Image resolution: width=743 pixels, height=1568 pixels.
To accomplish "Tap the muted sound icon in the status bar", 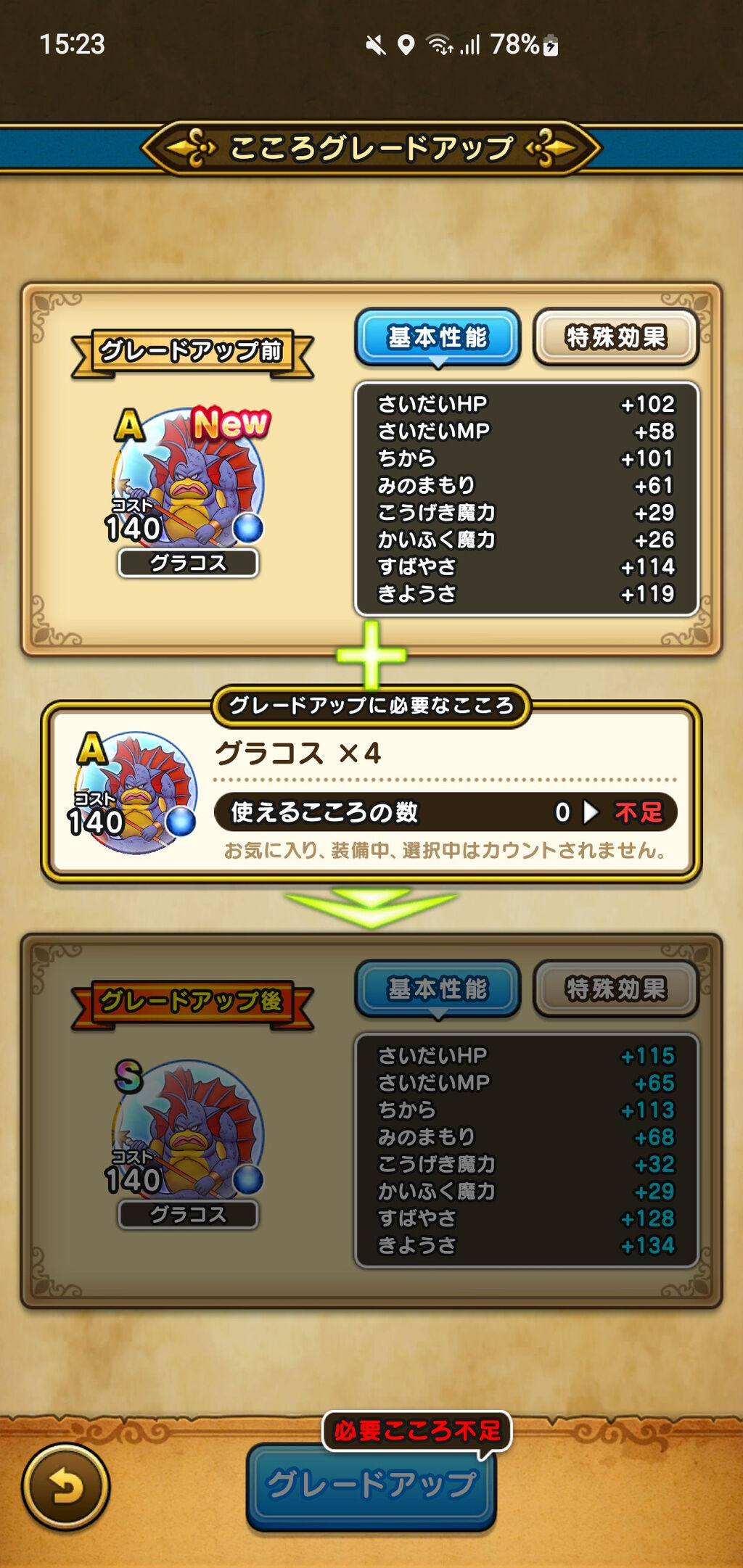I will (x=375, y=46).
